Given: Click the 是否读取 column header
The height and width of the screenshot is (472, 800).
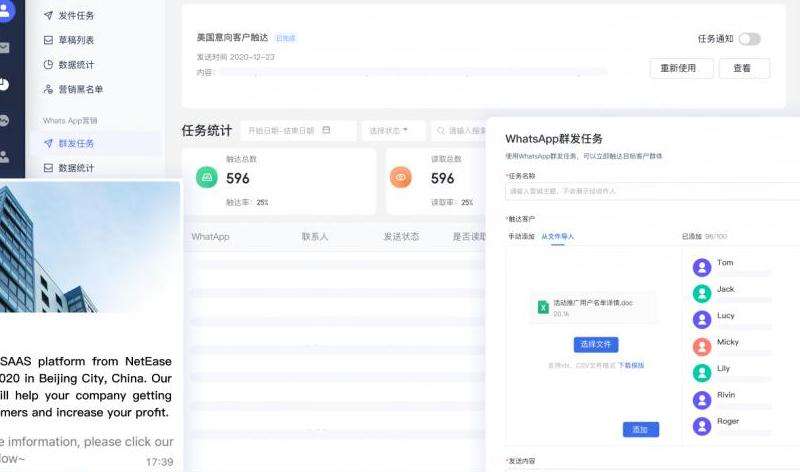Looking at the screenshot, I should click(x=469, y=237).
